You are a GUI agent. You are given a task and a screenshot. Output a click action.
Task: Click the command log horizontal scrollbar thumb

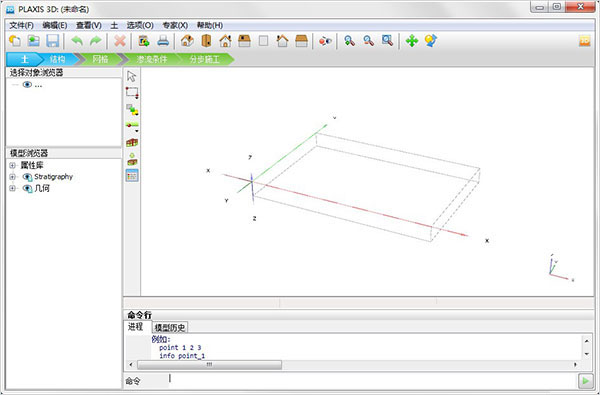[209, 365]
